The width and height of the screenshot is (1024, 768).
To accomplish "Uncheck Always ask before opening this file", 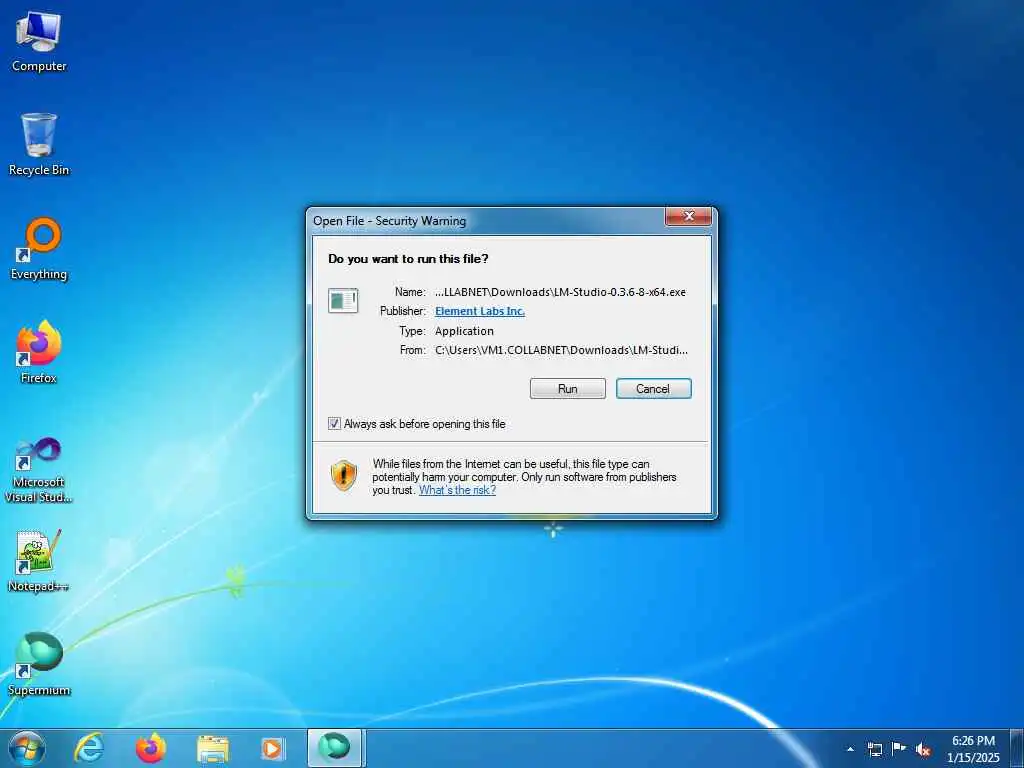I will 334,424.
